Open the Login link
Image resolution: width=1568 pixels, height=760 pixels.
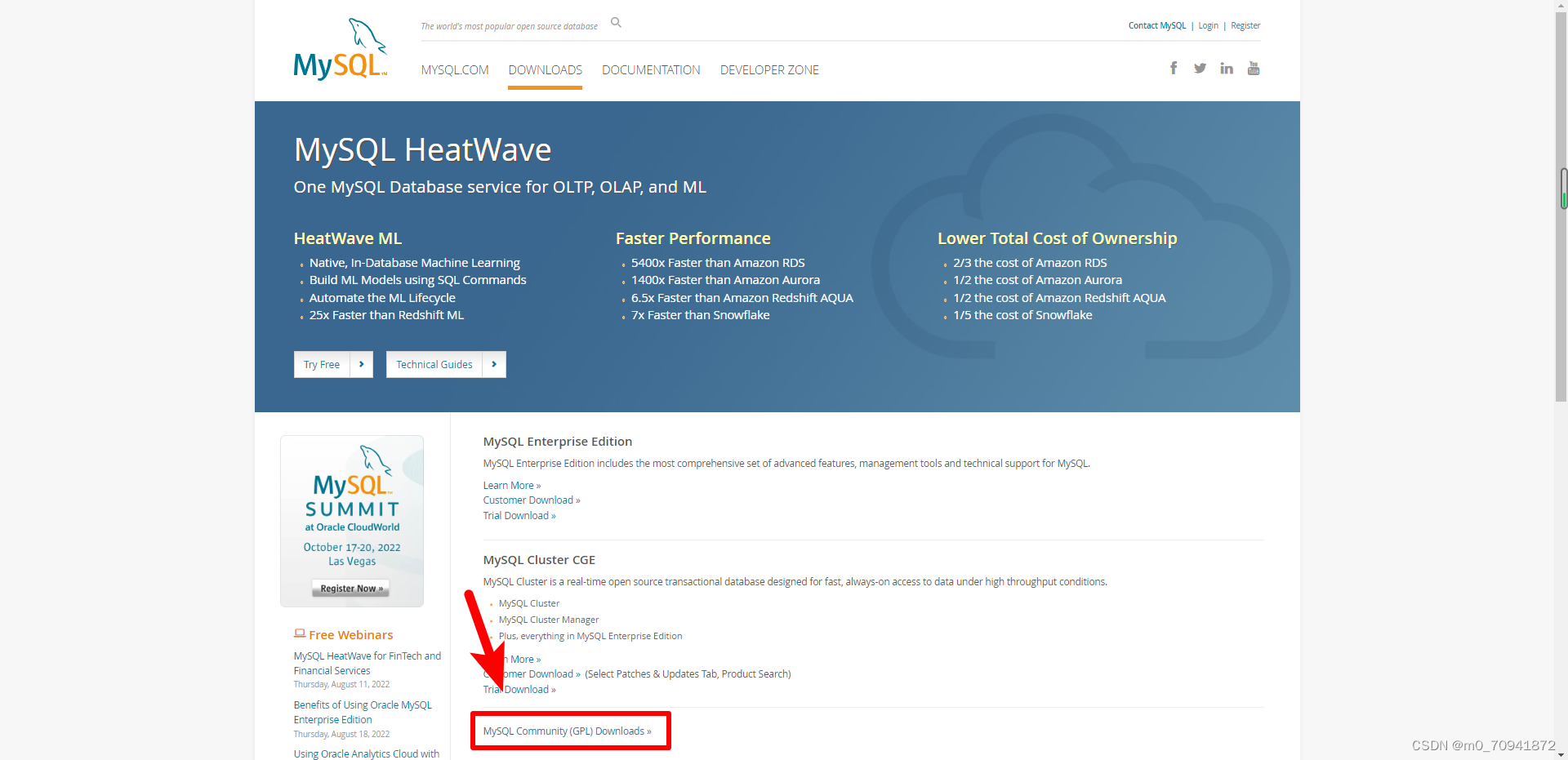1208,26
